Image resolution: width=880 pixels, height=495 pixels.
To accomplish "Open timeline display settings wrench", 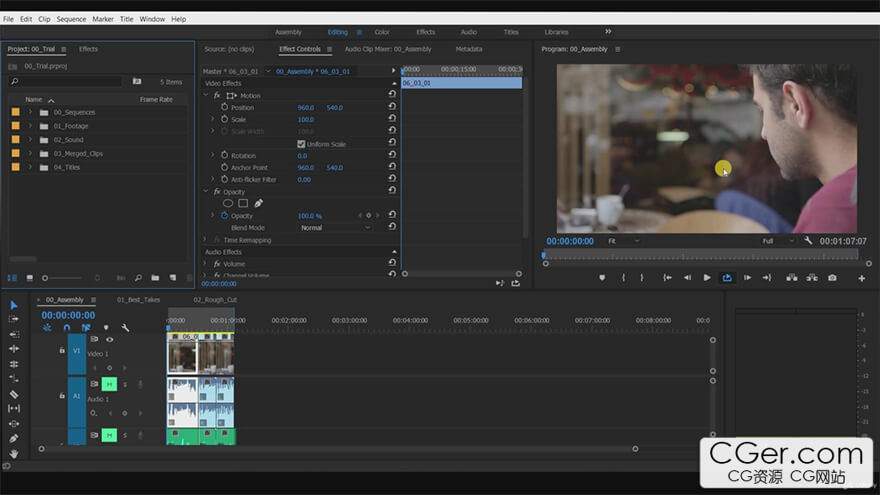I will point(125,328).
